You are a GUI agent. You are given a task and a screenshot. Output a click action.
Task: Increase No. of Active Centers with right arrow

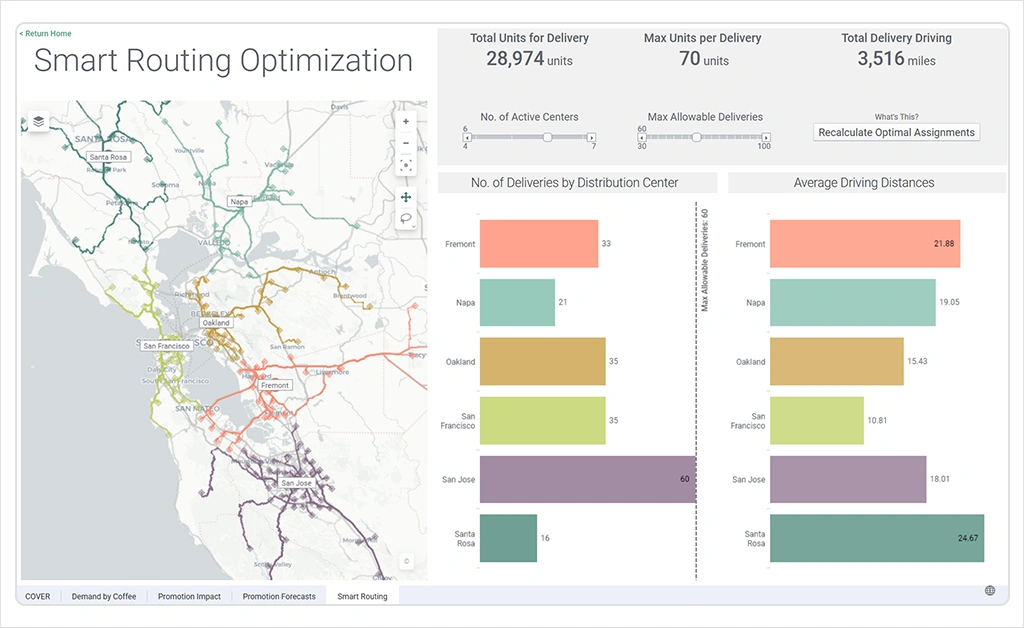point(591,137)
